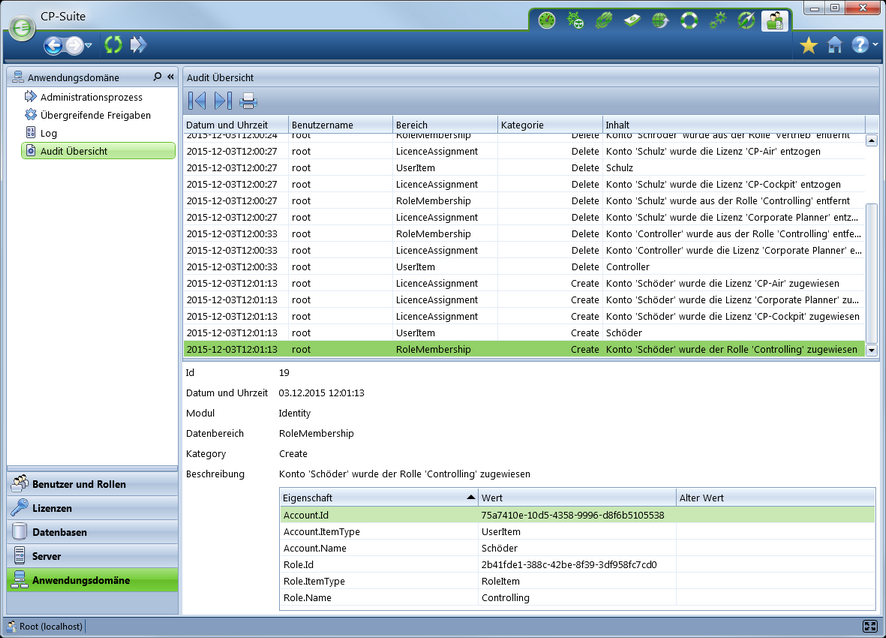
Task: Select the Role.ItemType property row
Action: (577, 581)
